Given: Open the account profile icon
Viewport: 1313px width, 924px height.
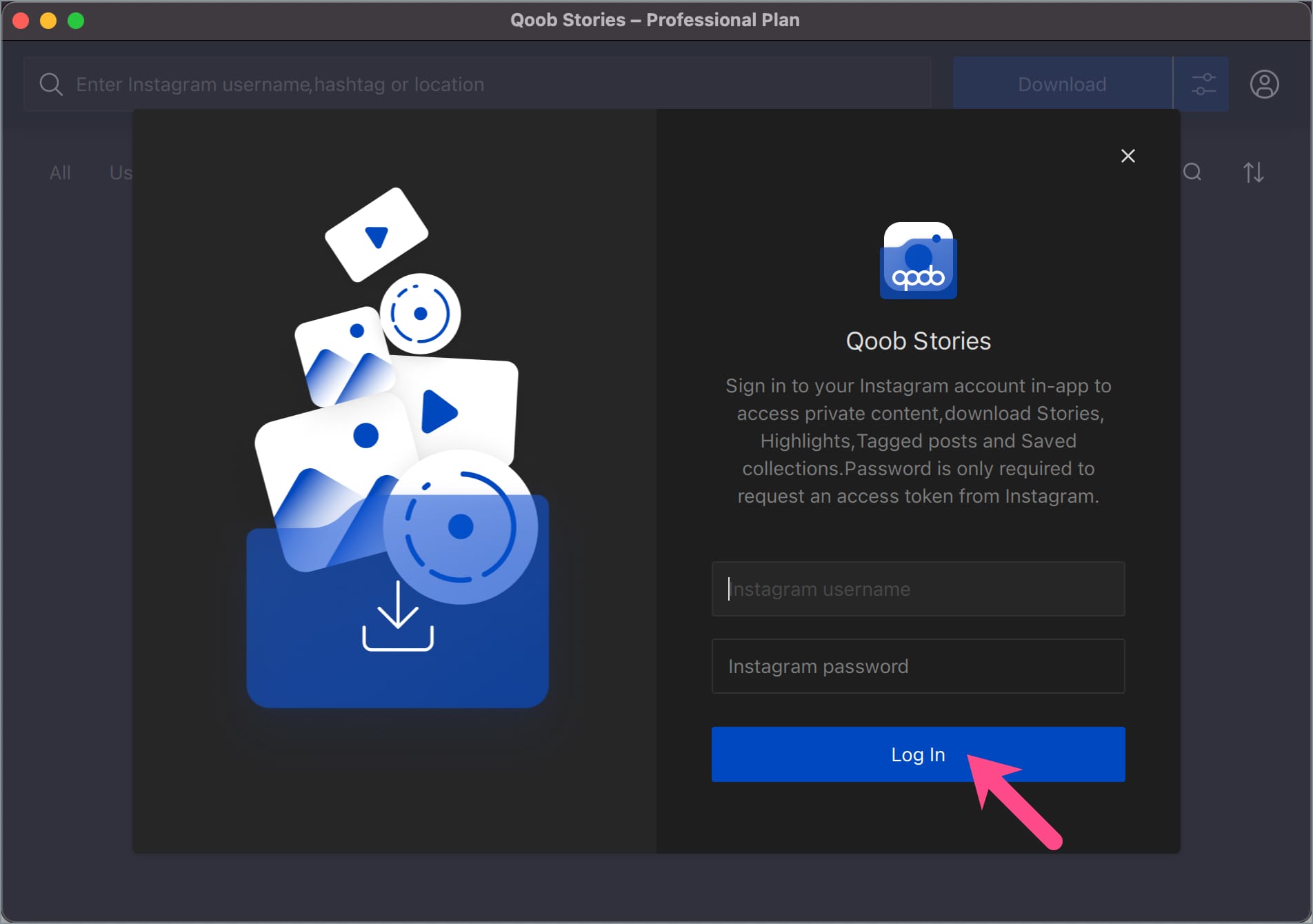Looking at the screenshot, I should pos(1264,84).
